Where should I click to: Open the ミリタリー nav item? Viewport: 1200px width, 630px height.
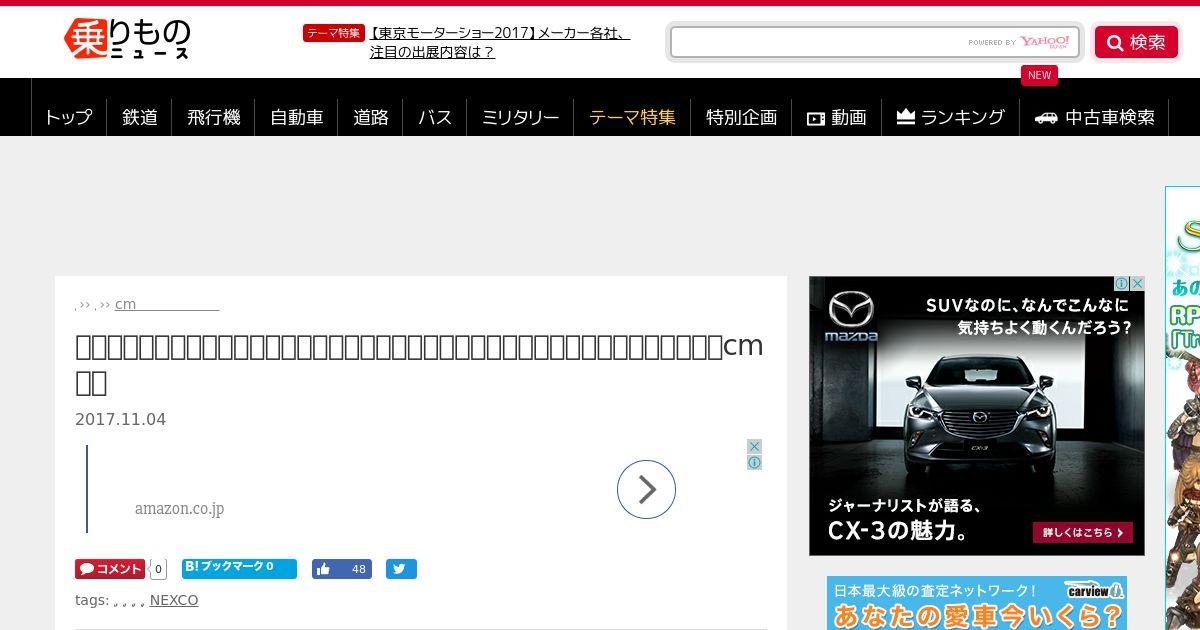520,117
